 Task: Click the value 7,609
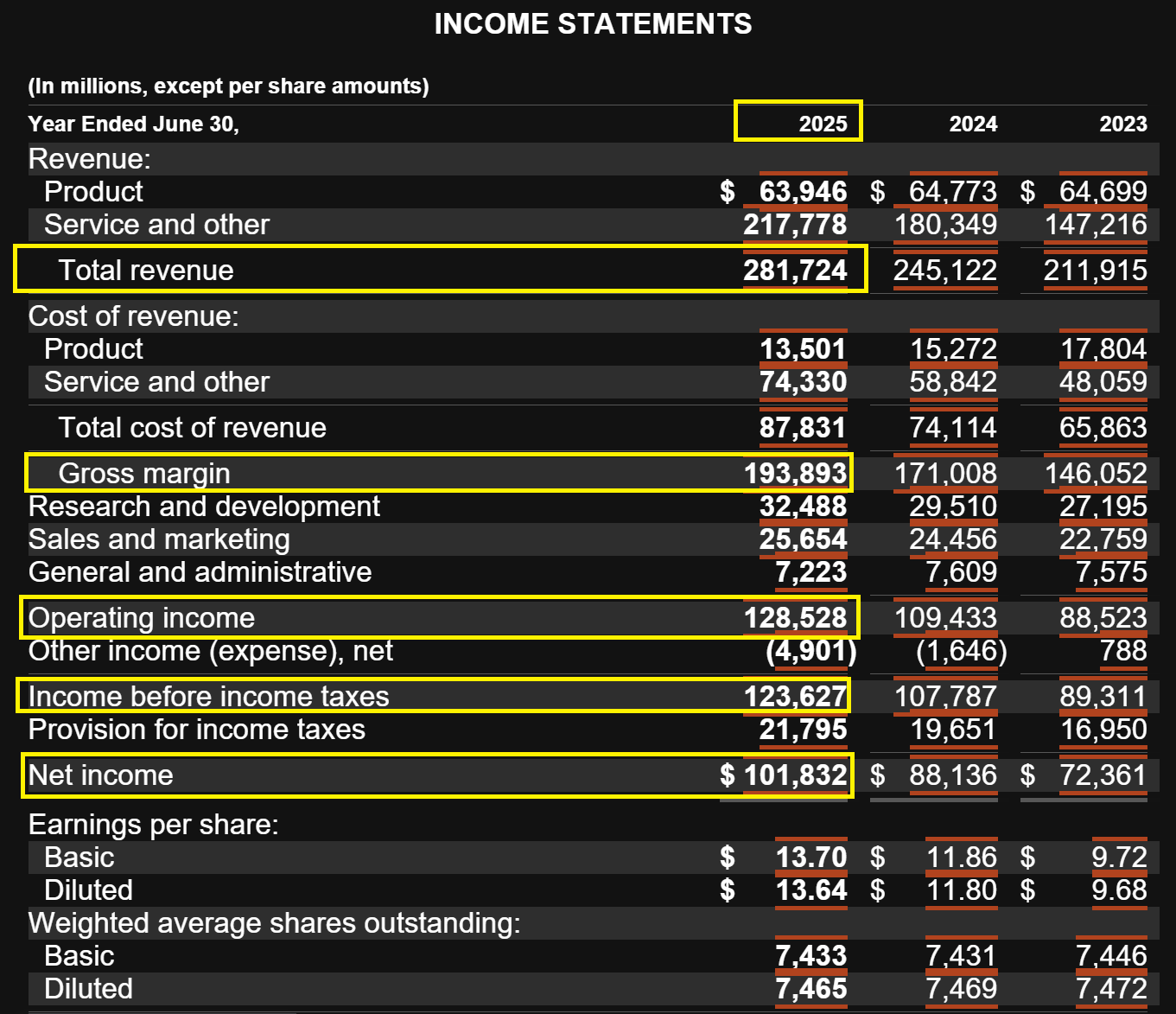click(x=961, y=571)
